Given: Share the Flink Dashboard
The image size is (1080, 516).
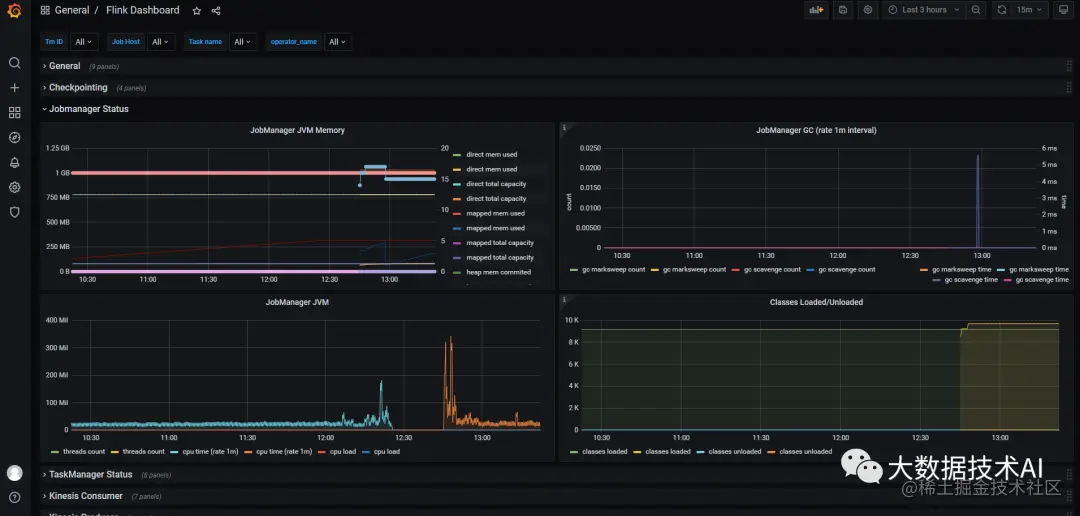Looking at the screenshot, I should coord(216,10).
